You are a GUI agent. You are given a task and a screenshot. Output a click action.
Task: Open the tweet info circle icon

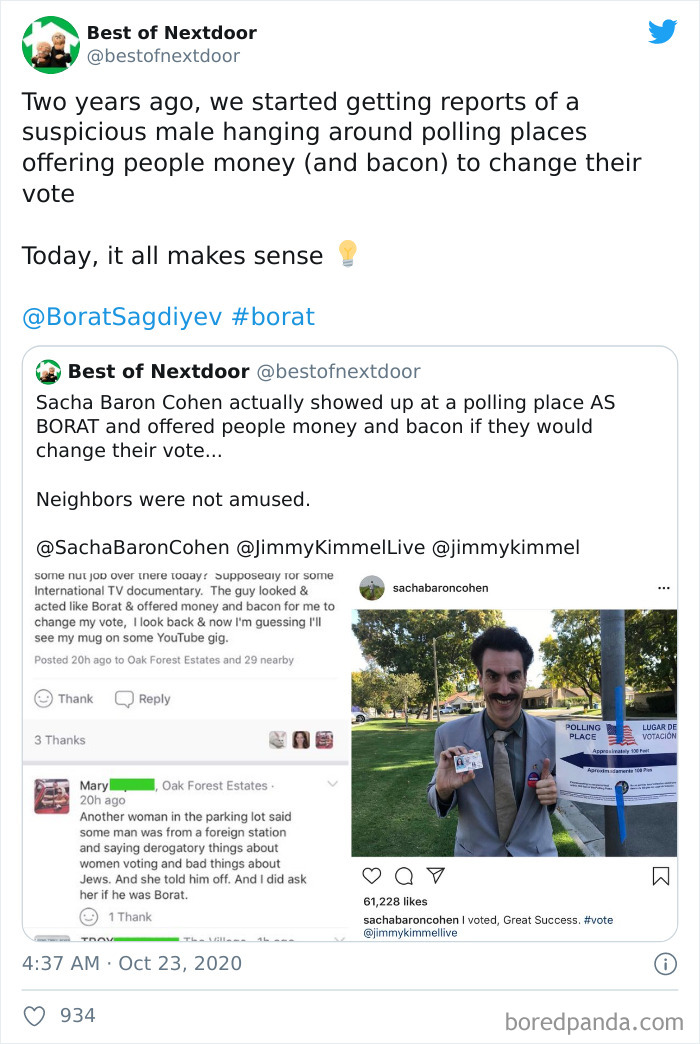tap(667, 963)
